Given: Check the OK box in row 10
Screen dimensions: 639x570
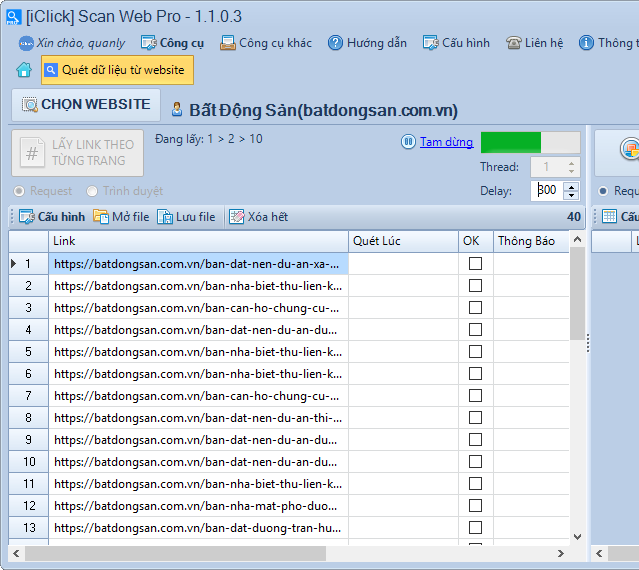Looking at the screenshot, I should click(475, 462).
